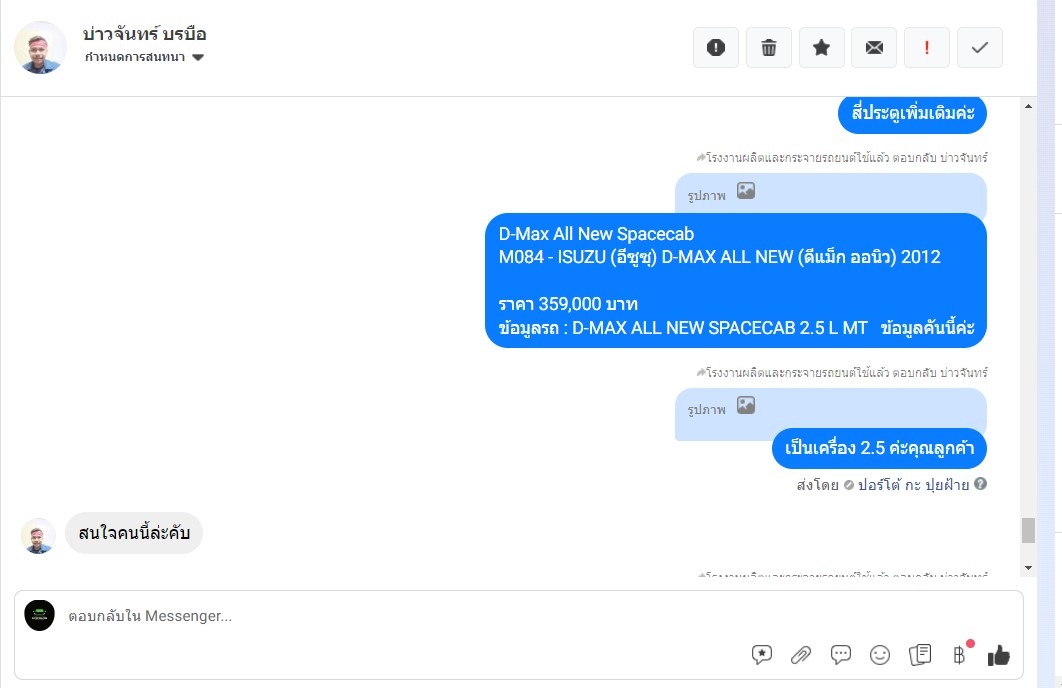Image resolution: width=1062 pixels, height=688 pixels.
Task: Open starred speech bubble response icon
Action: 762,654
